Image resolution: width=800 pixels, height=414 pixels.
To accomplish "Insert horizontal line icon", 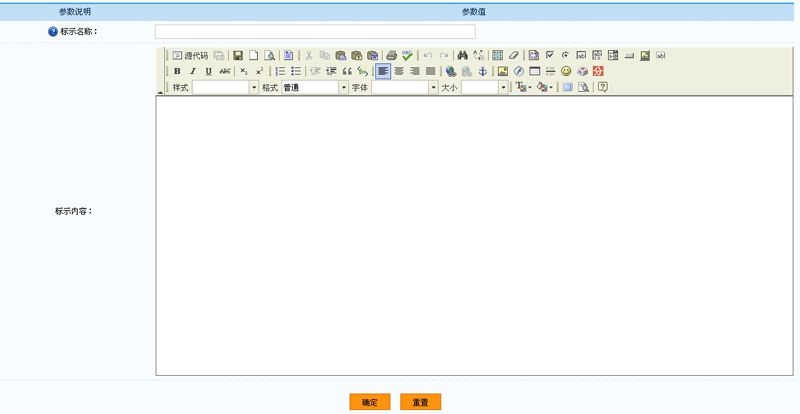I will 550,71.
